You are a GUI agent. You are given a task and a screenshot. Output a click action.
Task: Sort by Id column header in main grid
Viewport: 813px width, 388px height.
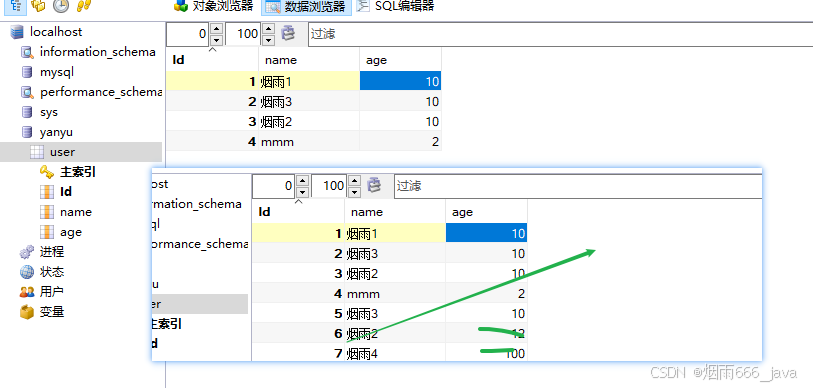(212, 60)
